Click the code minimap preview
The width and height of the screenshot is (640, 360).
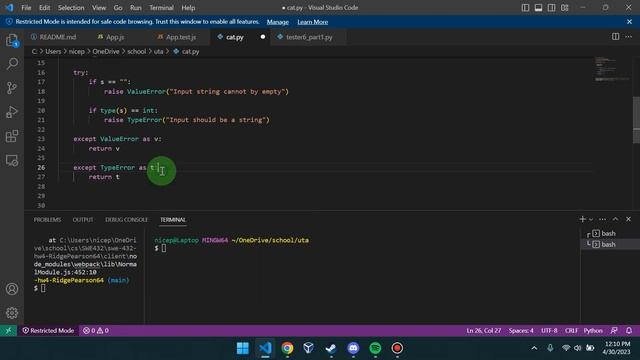(611, 69)
